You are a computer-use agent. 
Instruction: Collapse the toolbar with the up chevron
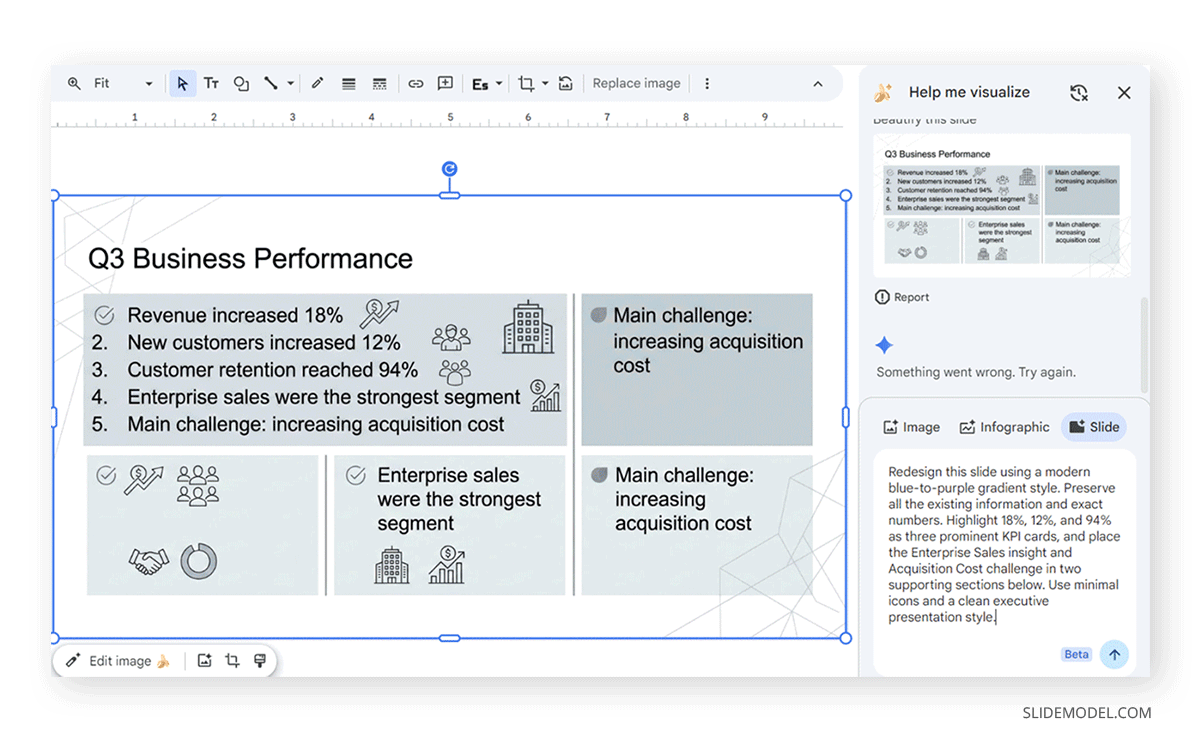pos(818,84)
